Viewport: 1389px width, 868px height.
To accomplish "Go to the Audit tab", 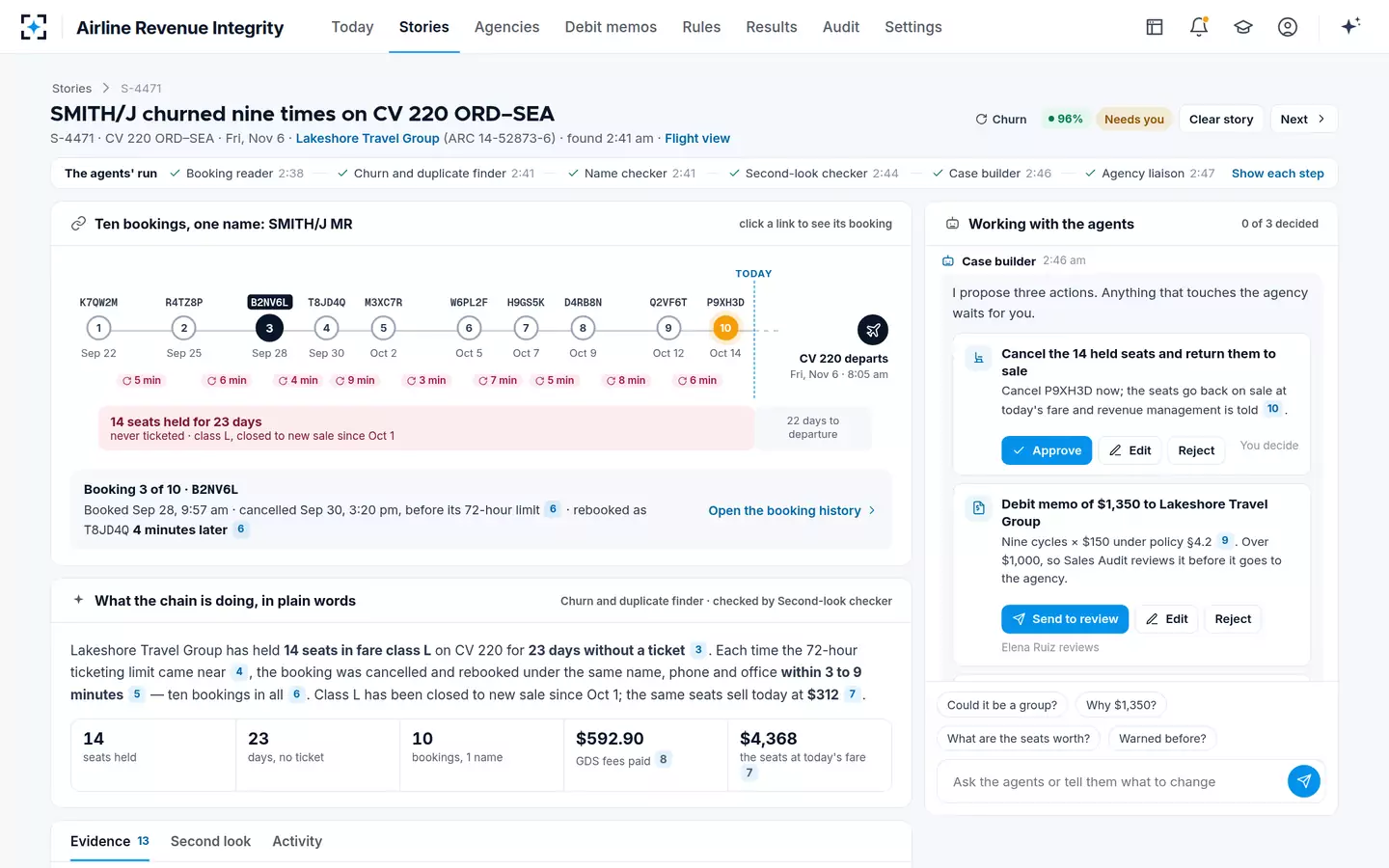I will click(841, 27).
